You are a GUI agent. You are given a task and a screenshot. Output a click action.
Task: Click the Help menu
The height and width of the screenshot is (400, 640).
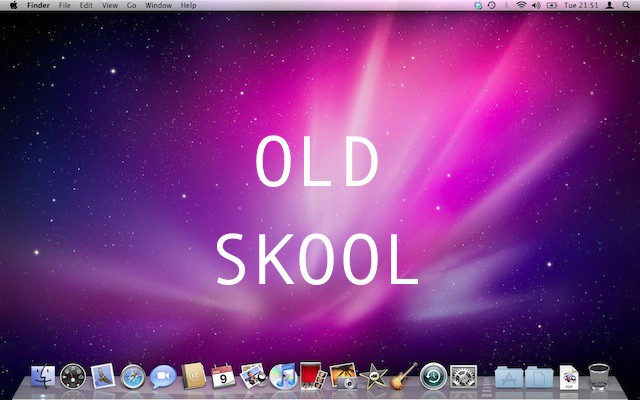coord(188,6)
